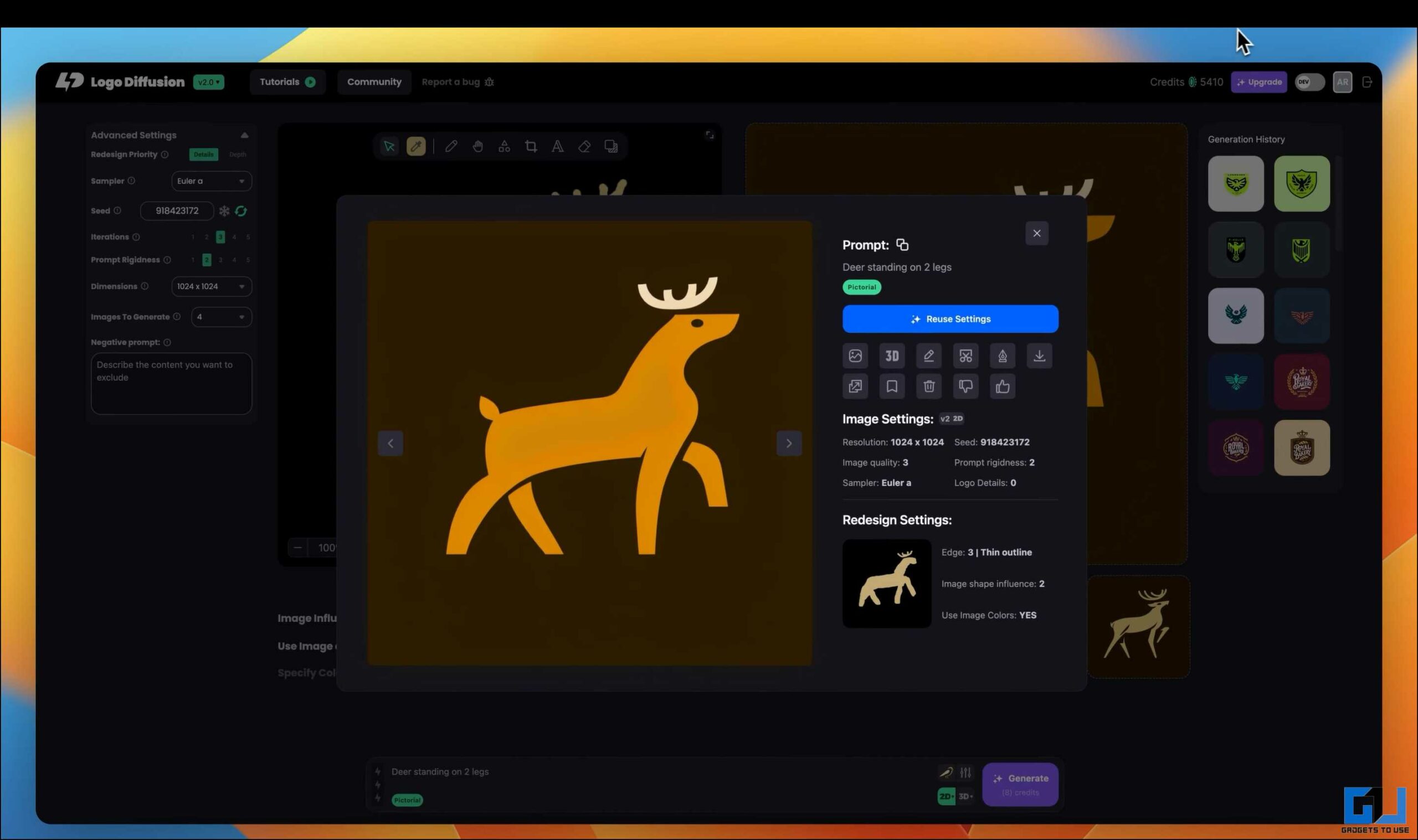
Task: Give the deer logo a thumbs up
Action: (x=1002, y=386)
